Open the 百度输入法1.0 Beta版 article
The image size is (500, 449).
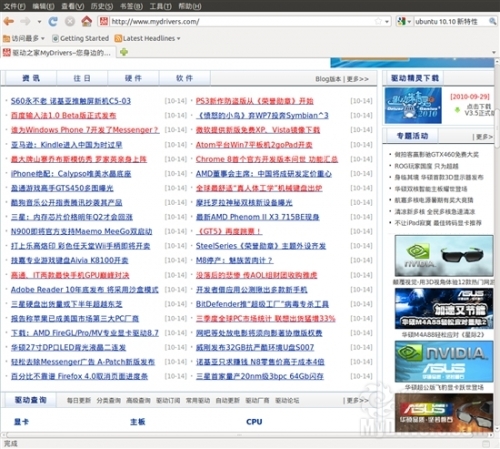tap(63, 116)
